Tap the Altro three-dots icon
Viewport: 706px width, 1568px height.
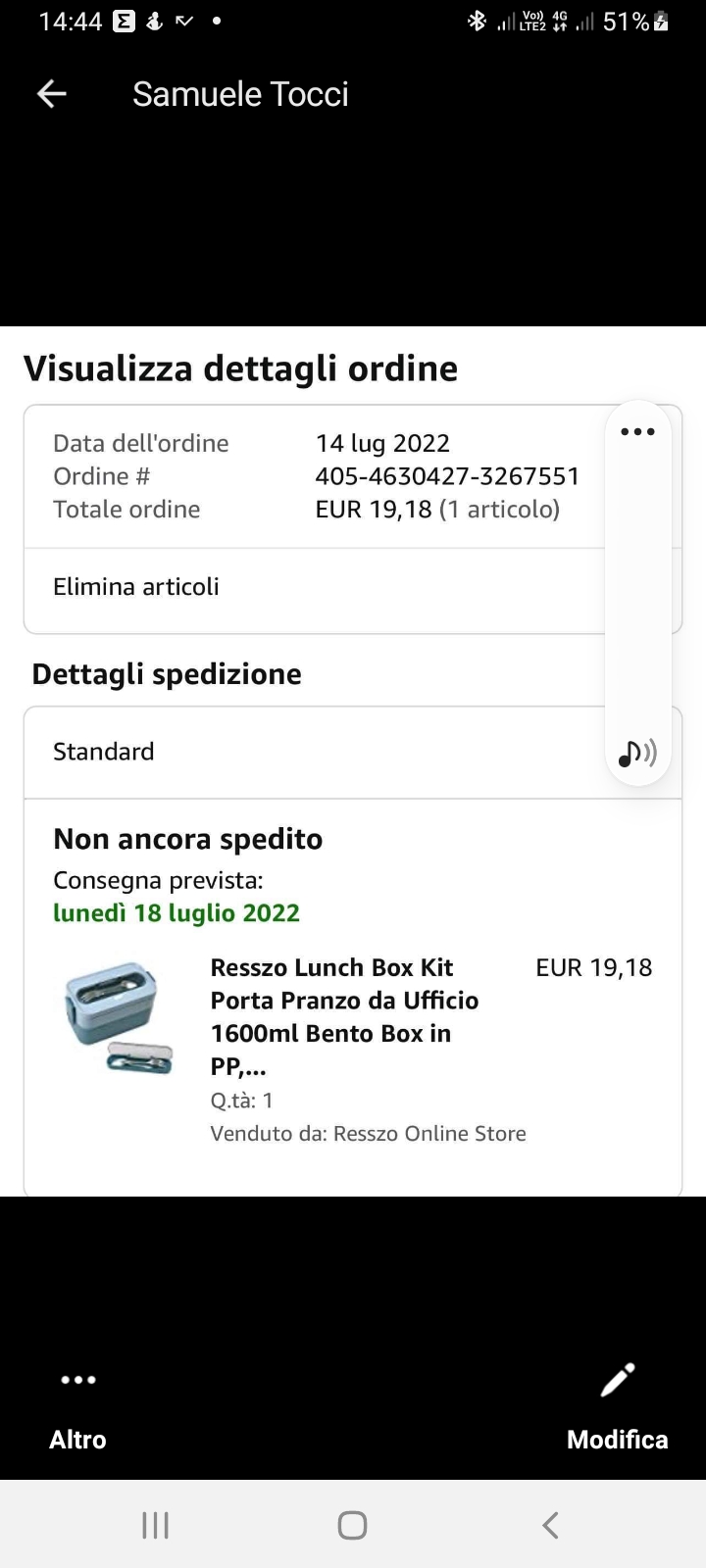click(78, 1380)
